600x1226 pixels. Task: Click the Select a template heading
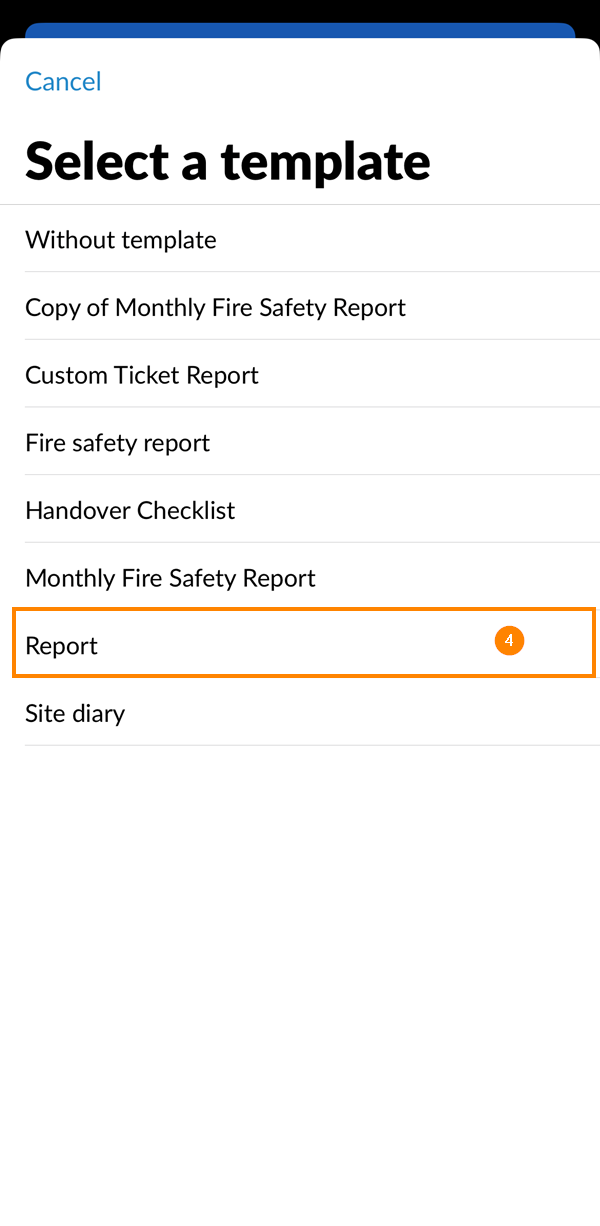[x=228, y=160]
